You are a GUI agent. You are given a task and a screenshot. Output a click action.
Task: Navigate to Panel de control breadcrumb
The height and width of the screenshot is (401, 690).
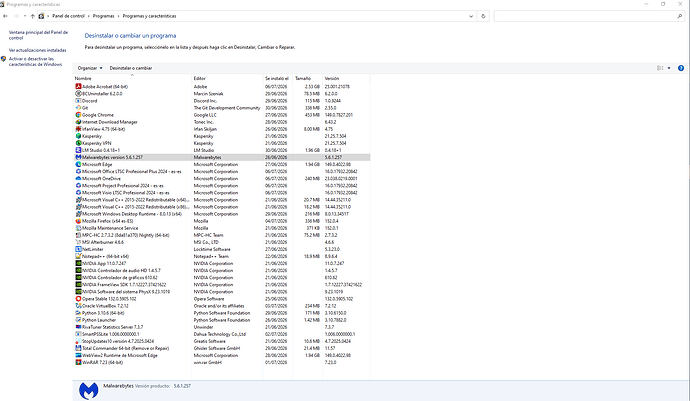68,16
